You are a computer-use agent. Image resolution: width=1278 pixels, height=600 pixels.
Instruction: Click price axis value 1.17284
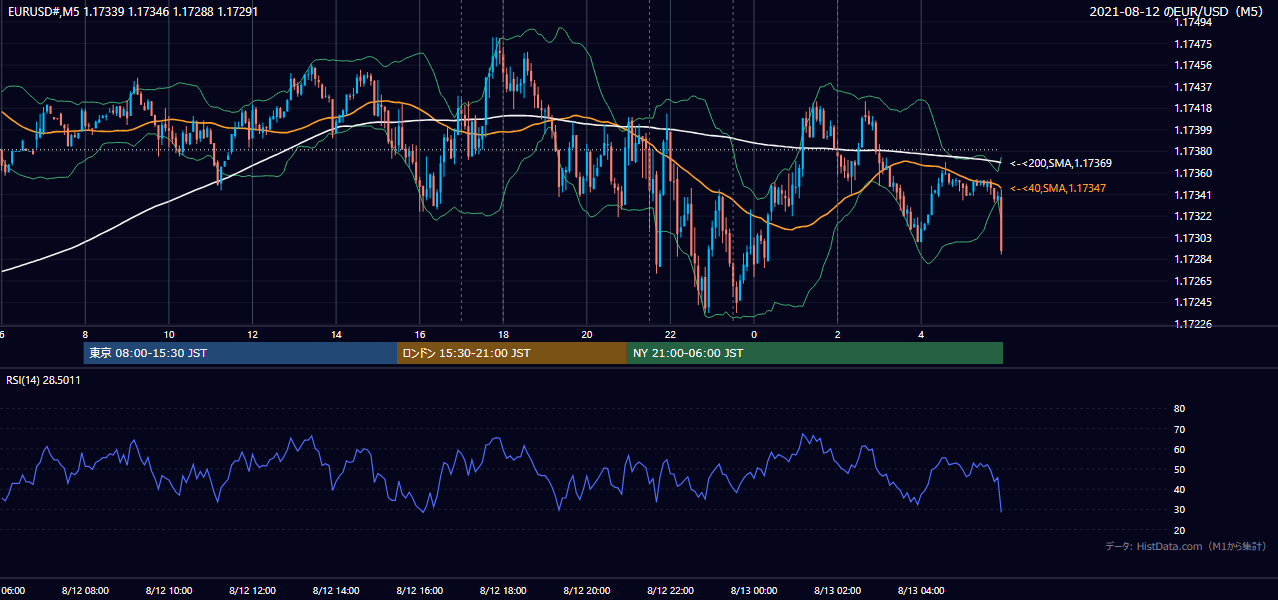pos(1192,259)
